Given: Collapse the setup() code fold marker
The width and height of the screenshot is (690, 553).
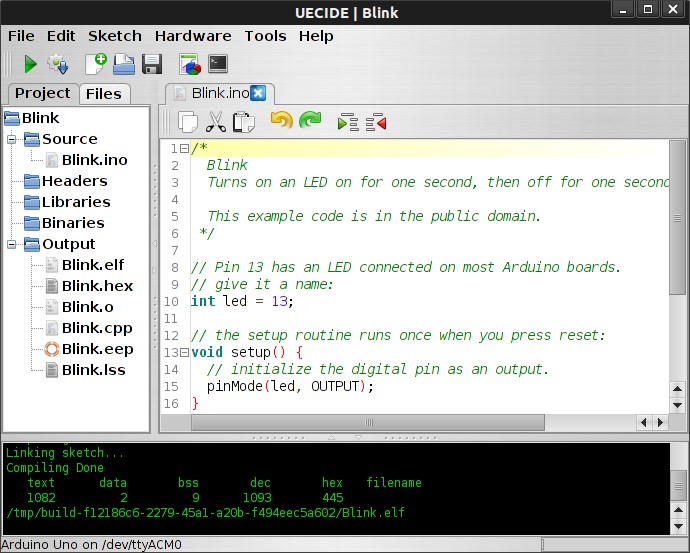Looking at the screenshot, I should 186,353.
